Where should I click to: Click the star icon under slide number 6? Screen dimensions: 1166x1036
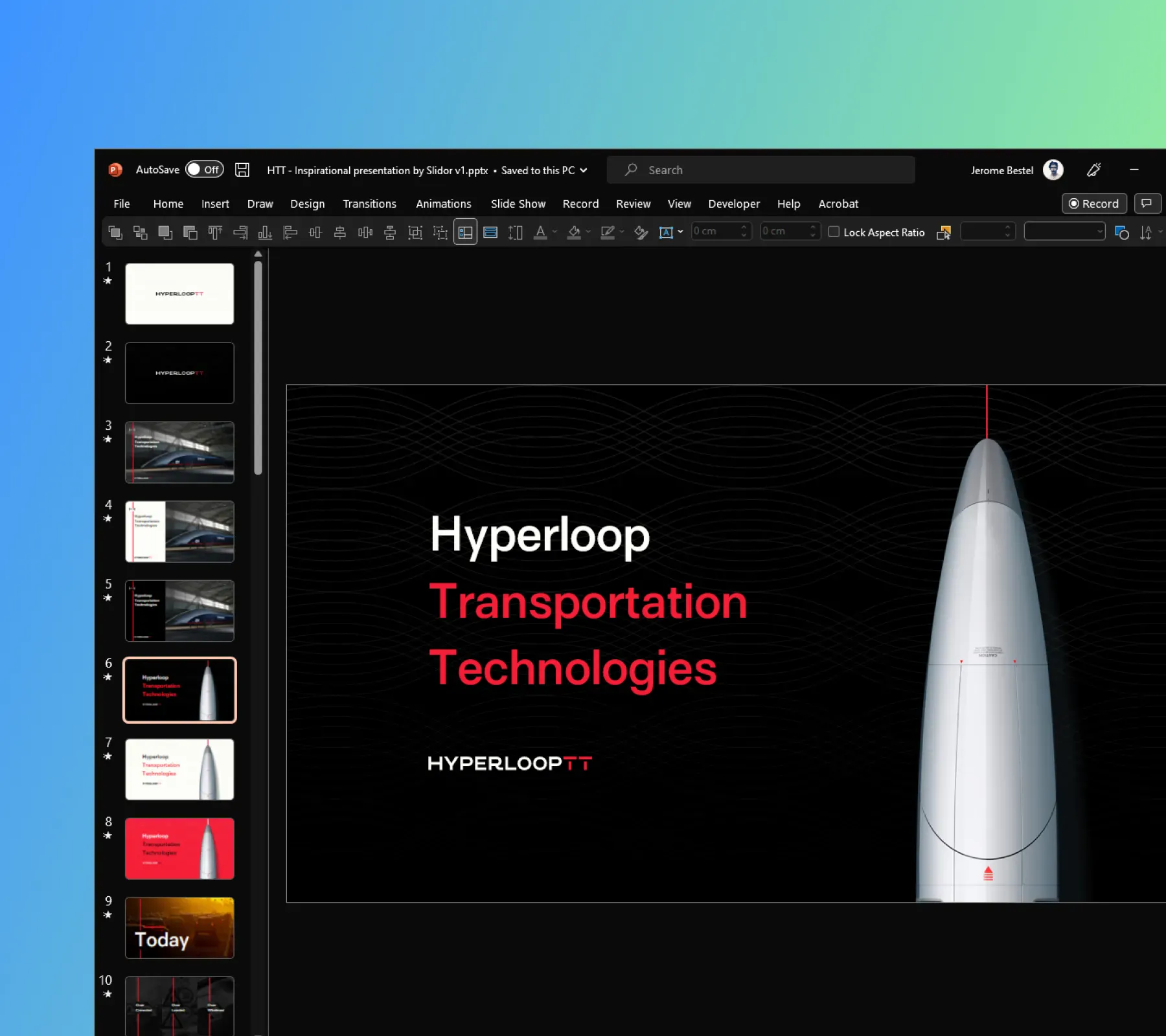tap(108, 677)
